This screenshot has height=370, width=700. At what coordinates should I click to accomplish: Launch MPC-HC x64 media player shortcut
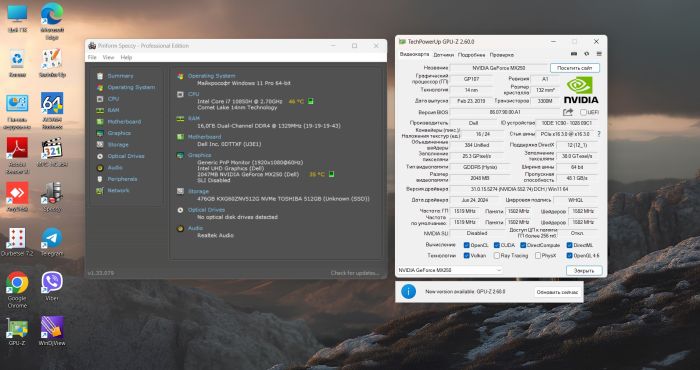pos(52,152)
